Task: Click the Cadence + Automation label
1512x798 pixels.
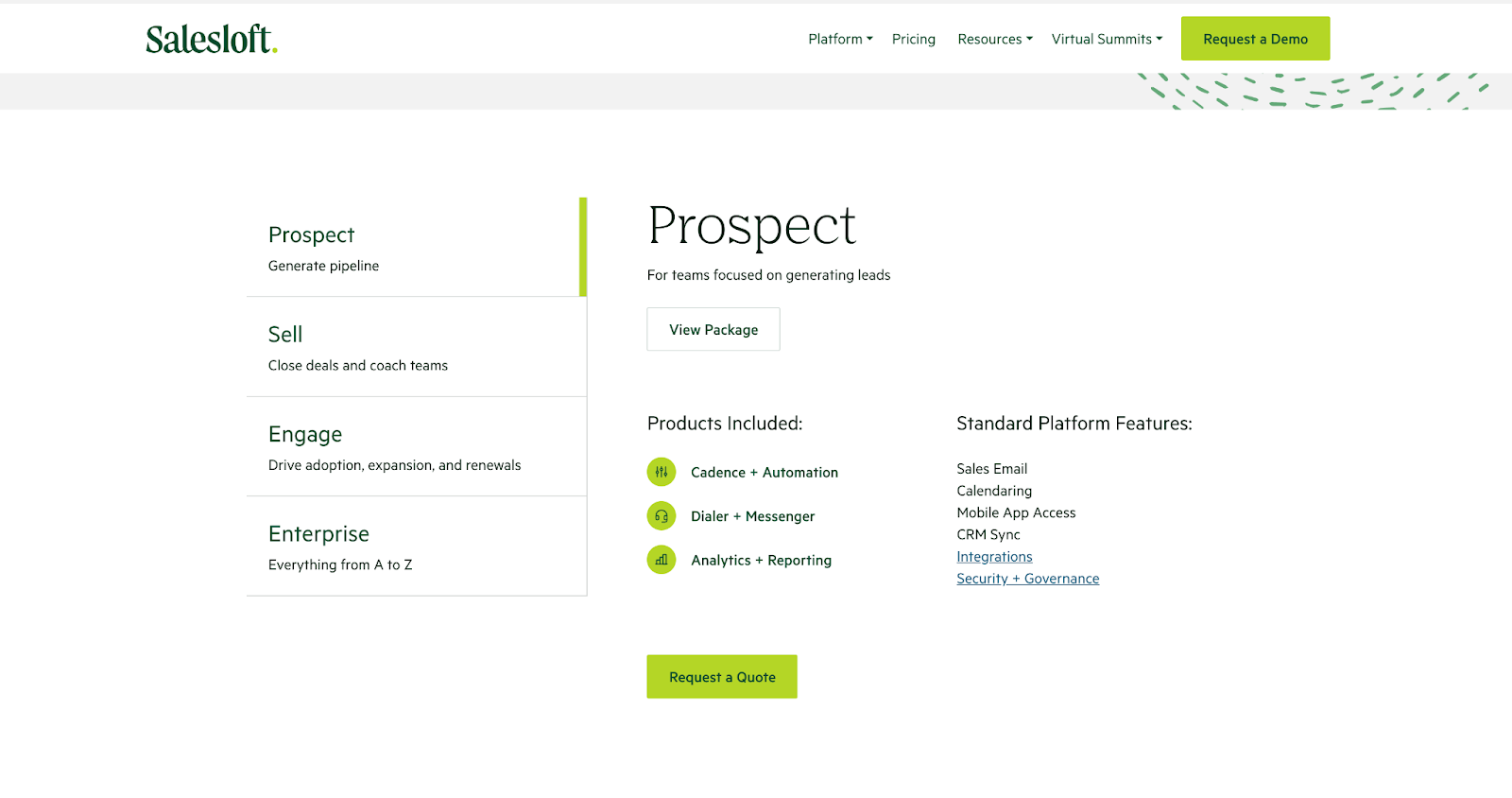Action: click(765, 473)
